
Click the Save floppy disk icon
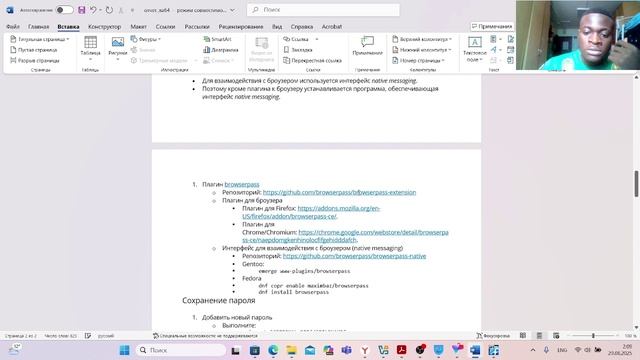(82, 10)
